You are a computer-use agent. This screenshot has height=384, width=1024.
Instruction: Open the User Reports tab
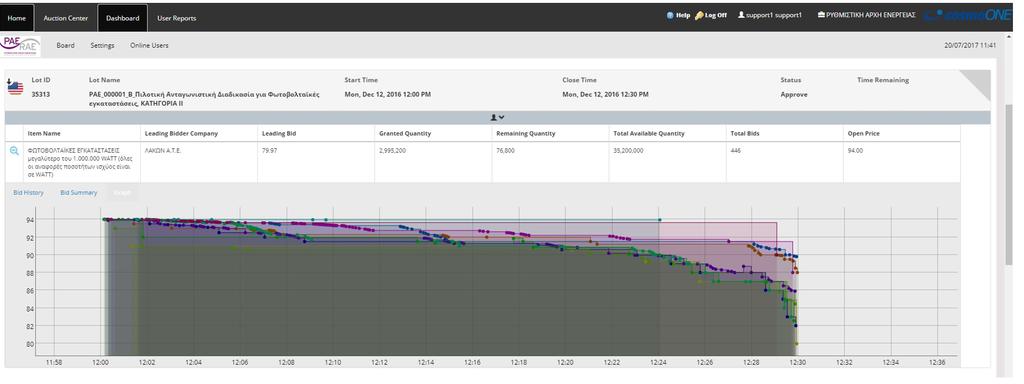pos(176,18)
